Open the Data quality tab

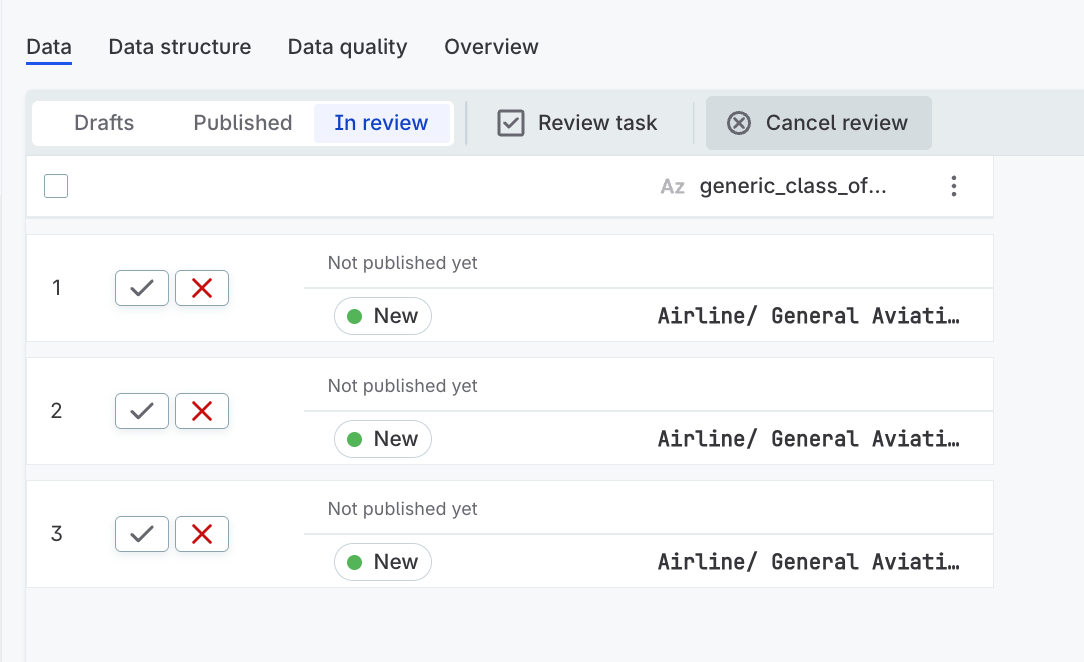pos(347,46)
